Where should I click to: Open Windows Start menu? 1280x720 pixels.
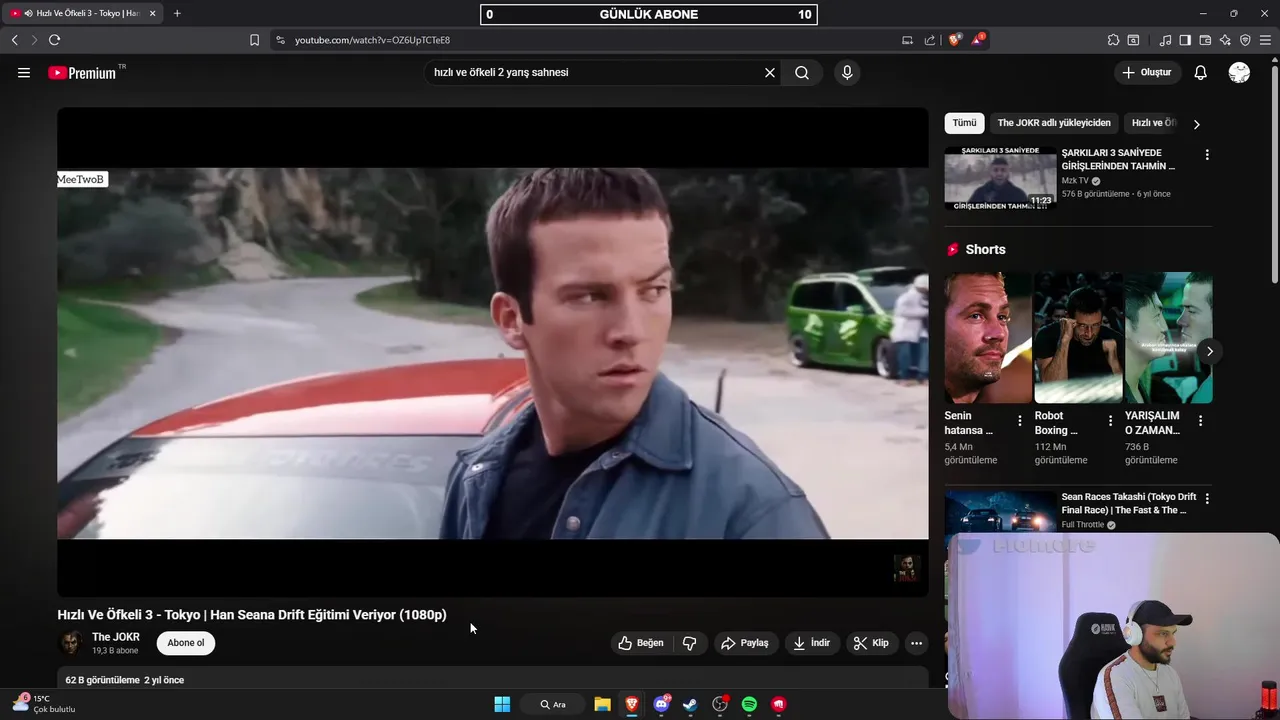[502, 704]
